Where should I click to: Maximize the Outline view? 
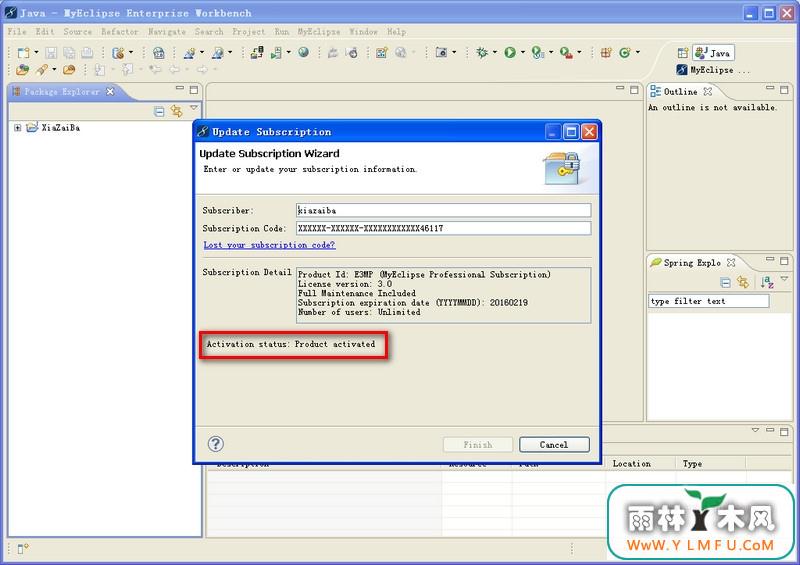click(784, 90)
